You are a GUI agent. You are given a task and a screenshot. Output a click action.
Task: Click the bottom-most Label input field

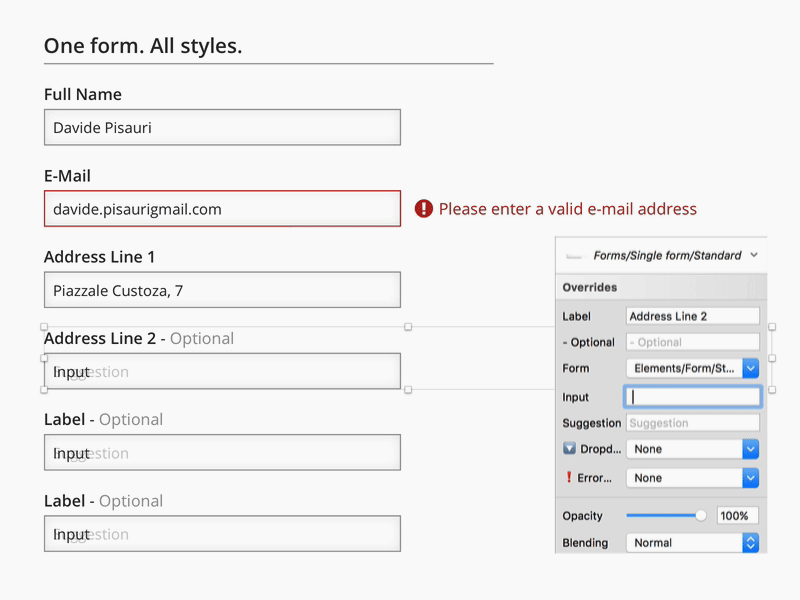[x=222, y=534]
